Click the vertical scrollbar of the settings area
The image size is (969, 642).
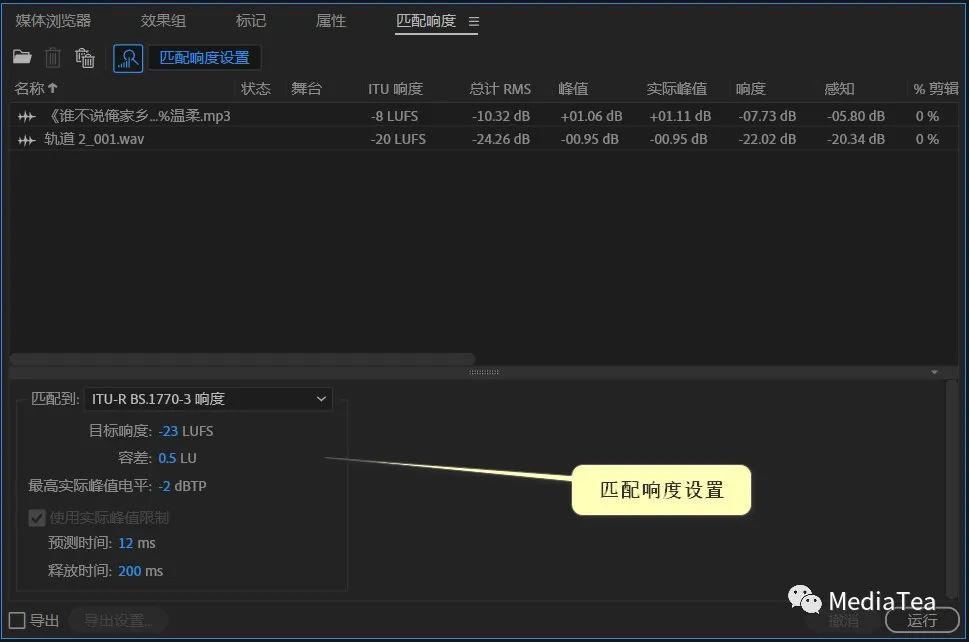(x=951, y=488)
